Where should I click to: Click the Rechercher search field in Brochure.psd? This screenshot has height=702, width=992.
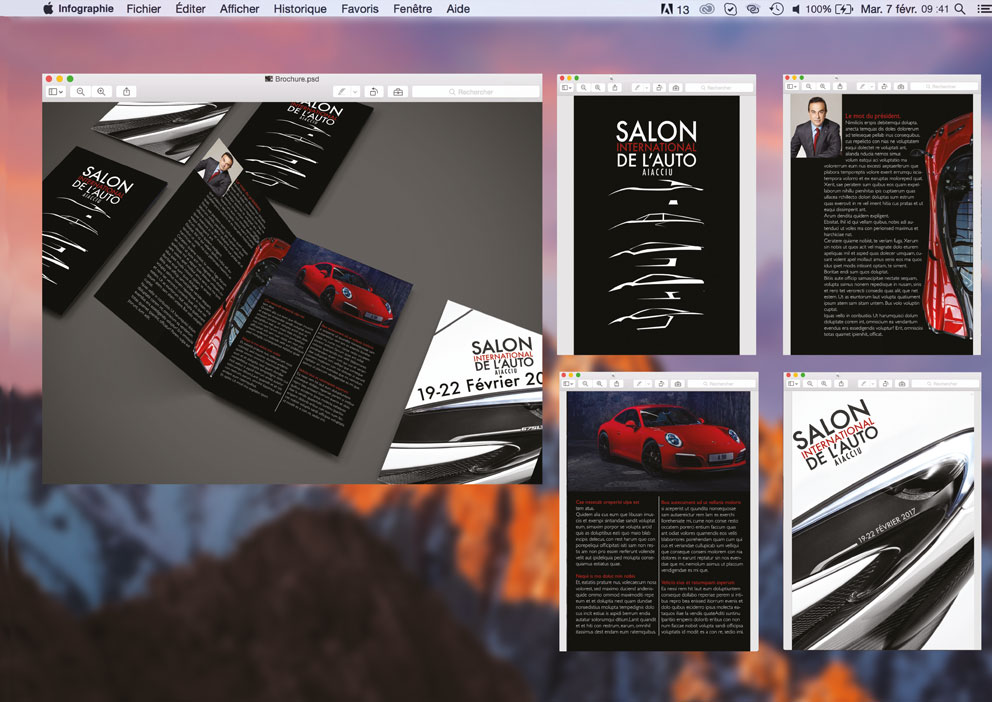coord(476,92)
